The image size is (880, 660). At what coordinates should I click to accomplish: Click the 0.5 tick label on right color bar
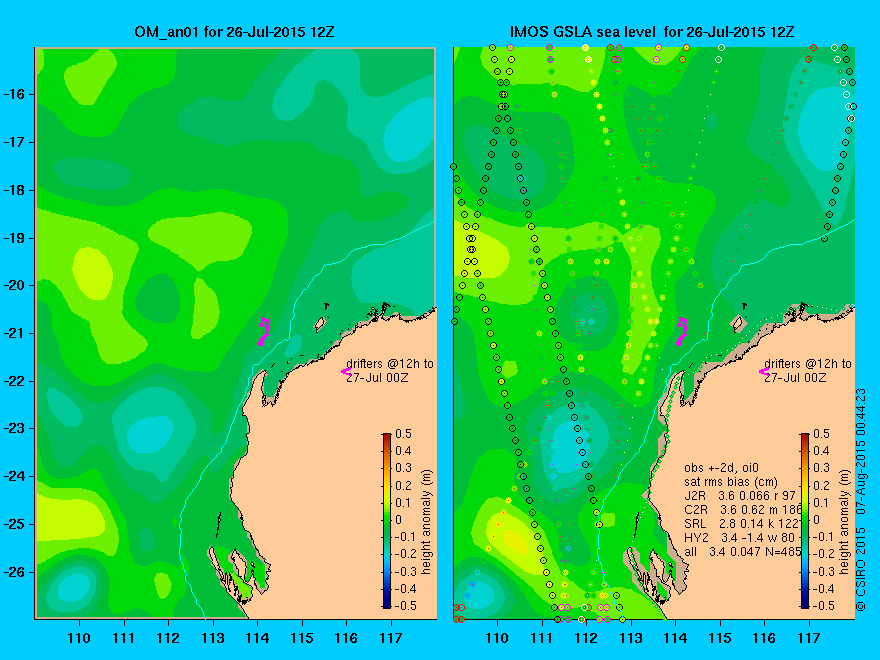point(822,434)
